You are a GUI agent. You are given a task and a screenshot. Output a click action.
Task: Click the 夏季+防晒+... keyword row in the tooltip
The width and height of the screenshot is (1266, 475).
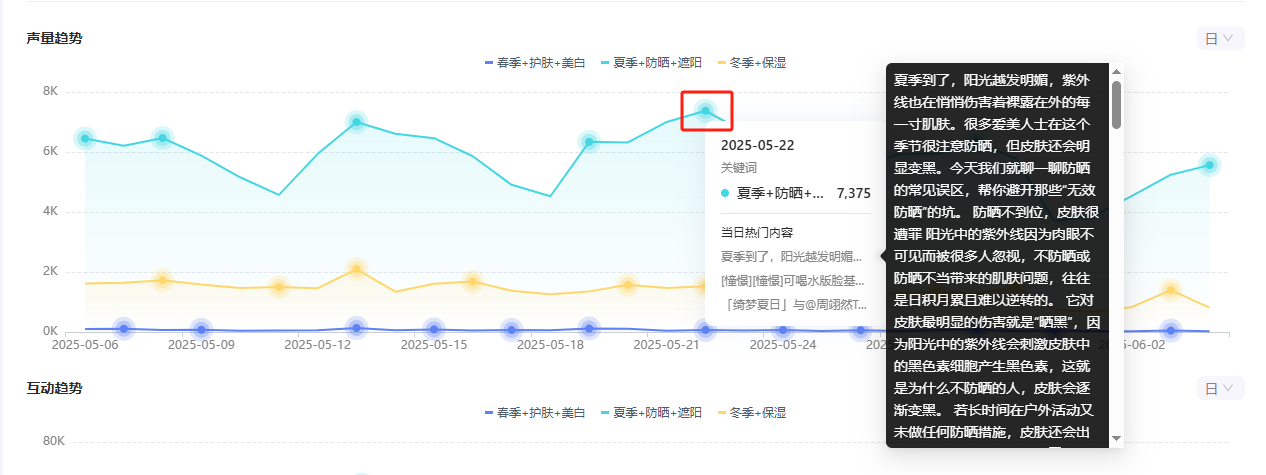(x=796, y=192)
